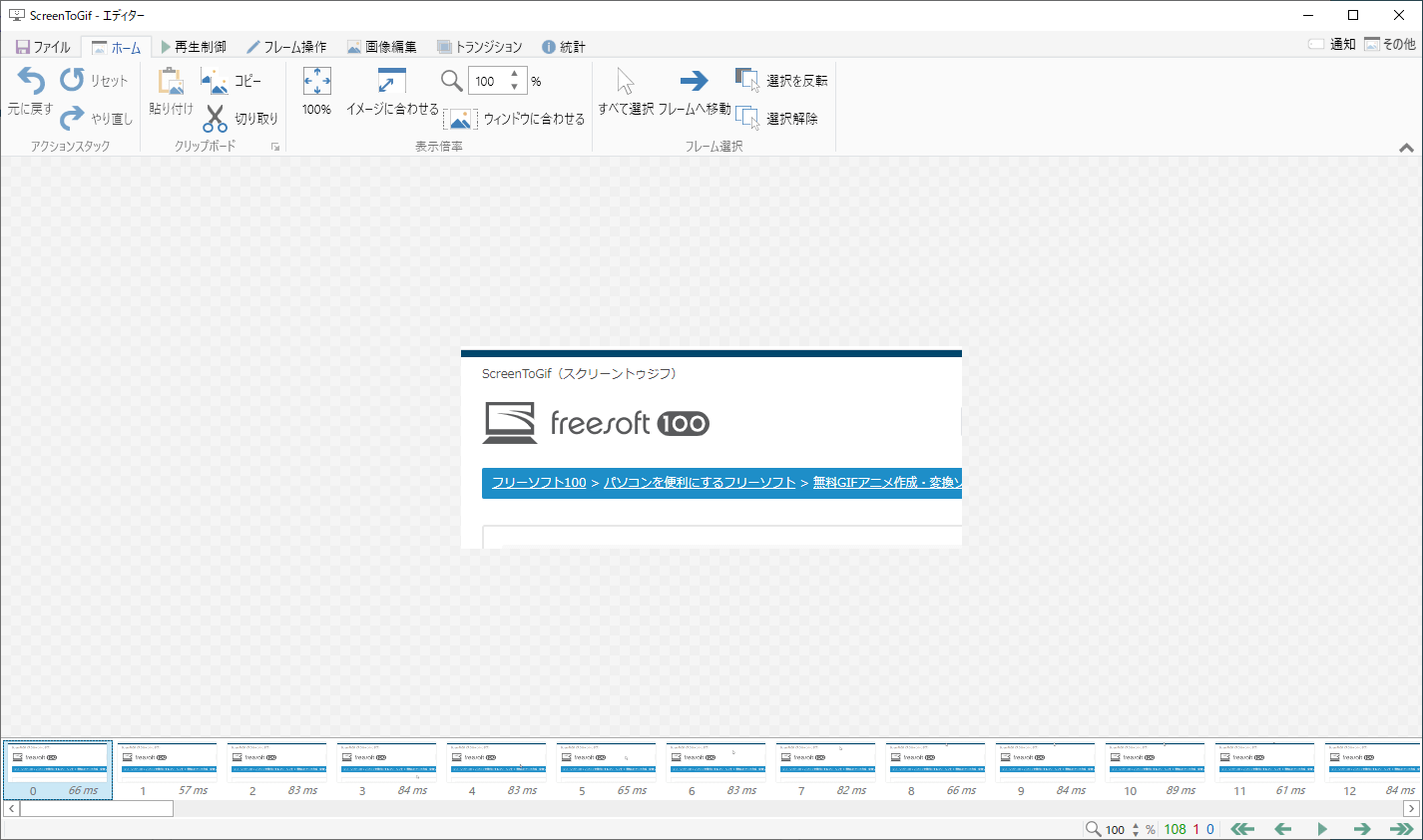Set zoom with the 100% icon
This screenshot has width=1423, height=840.
click(317, 81)
